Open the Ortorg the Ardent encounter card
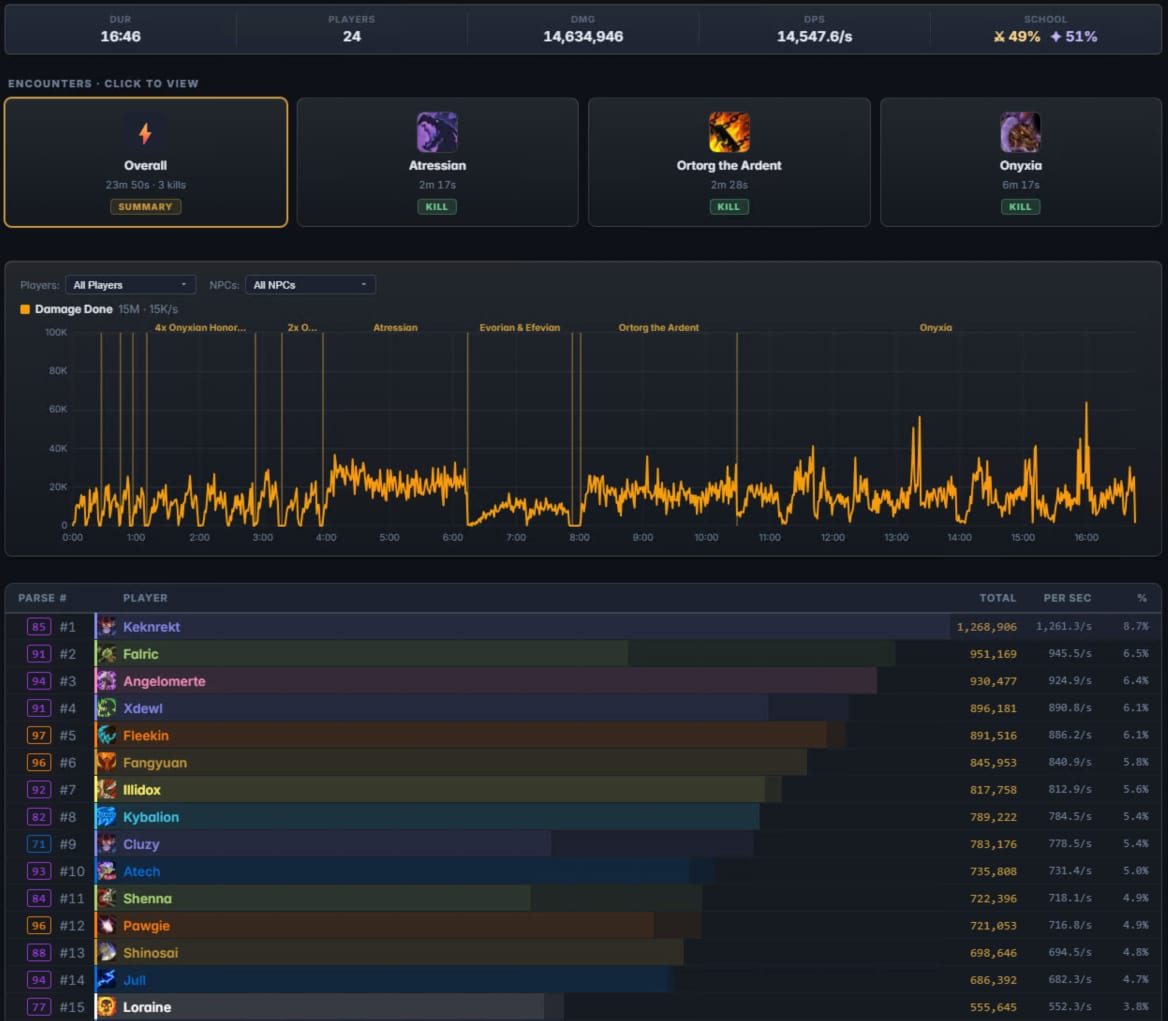1168x1021 pixels. [x=729, y=162]
